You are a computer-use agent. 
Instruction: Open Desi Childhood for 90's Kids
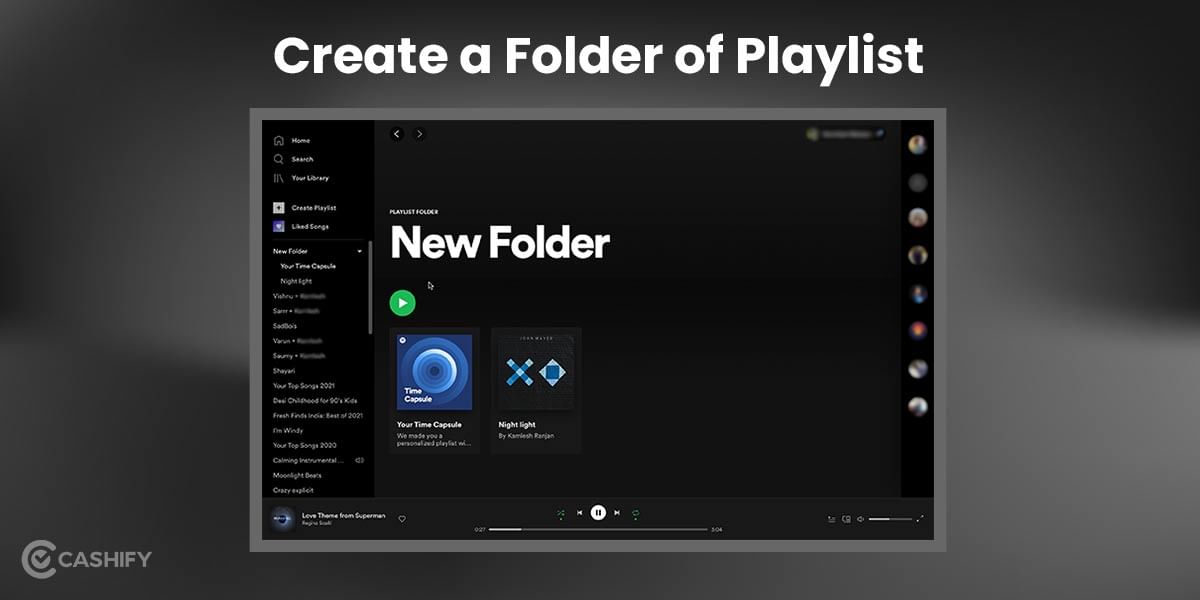[x=315, y=401]
